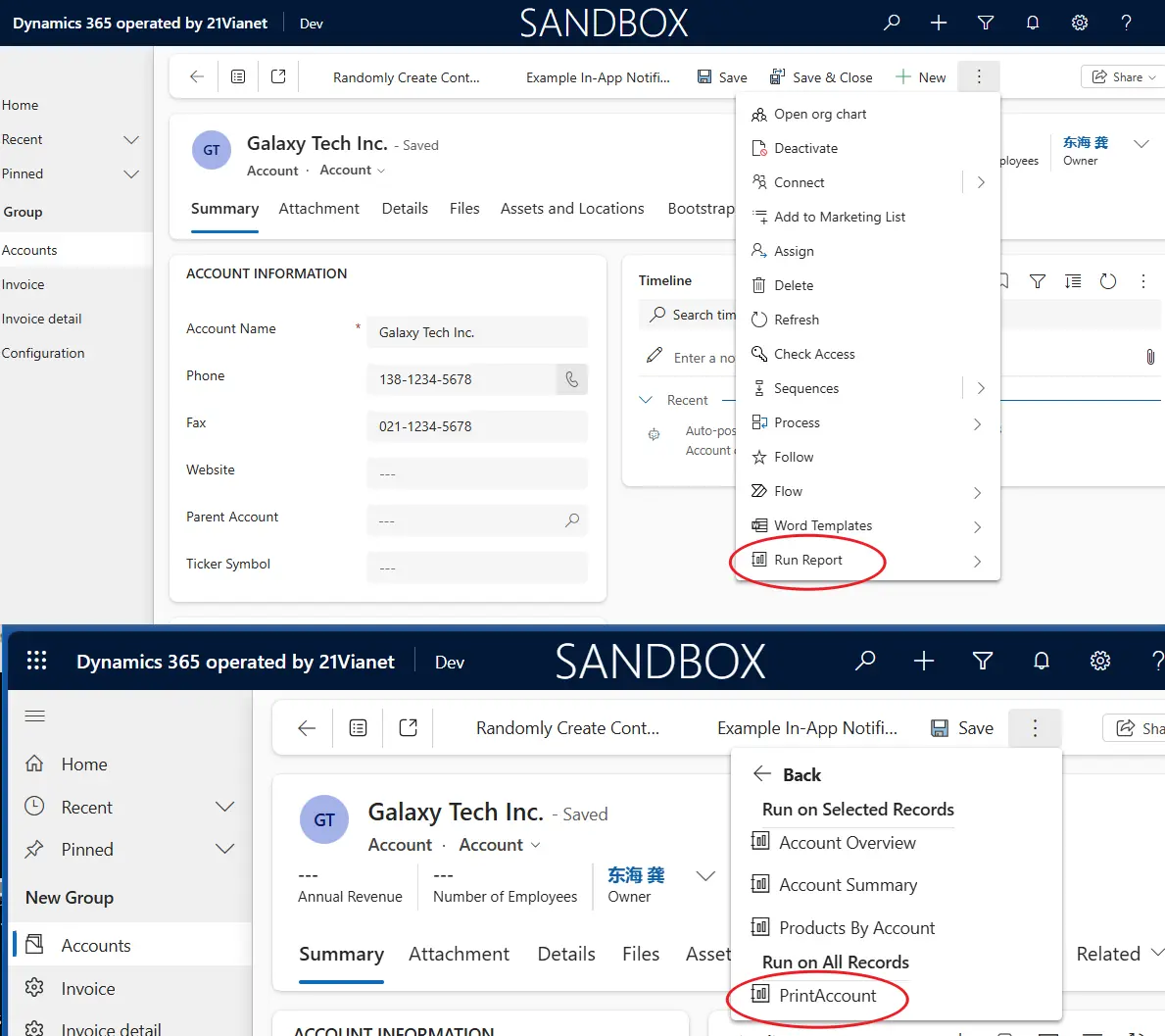
Task: Select Check Access in the overflow menu
Action: (x=813, y=354)
